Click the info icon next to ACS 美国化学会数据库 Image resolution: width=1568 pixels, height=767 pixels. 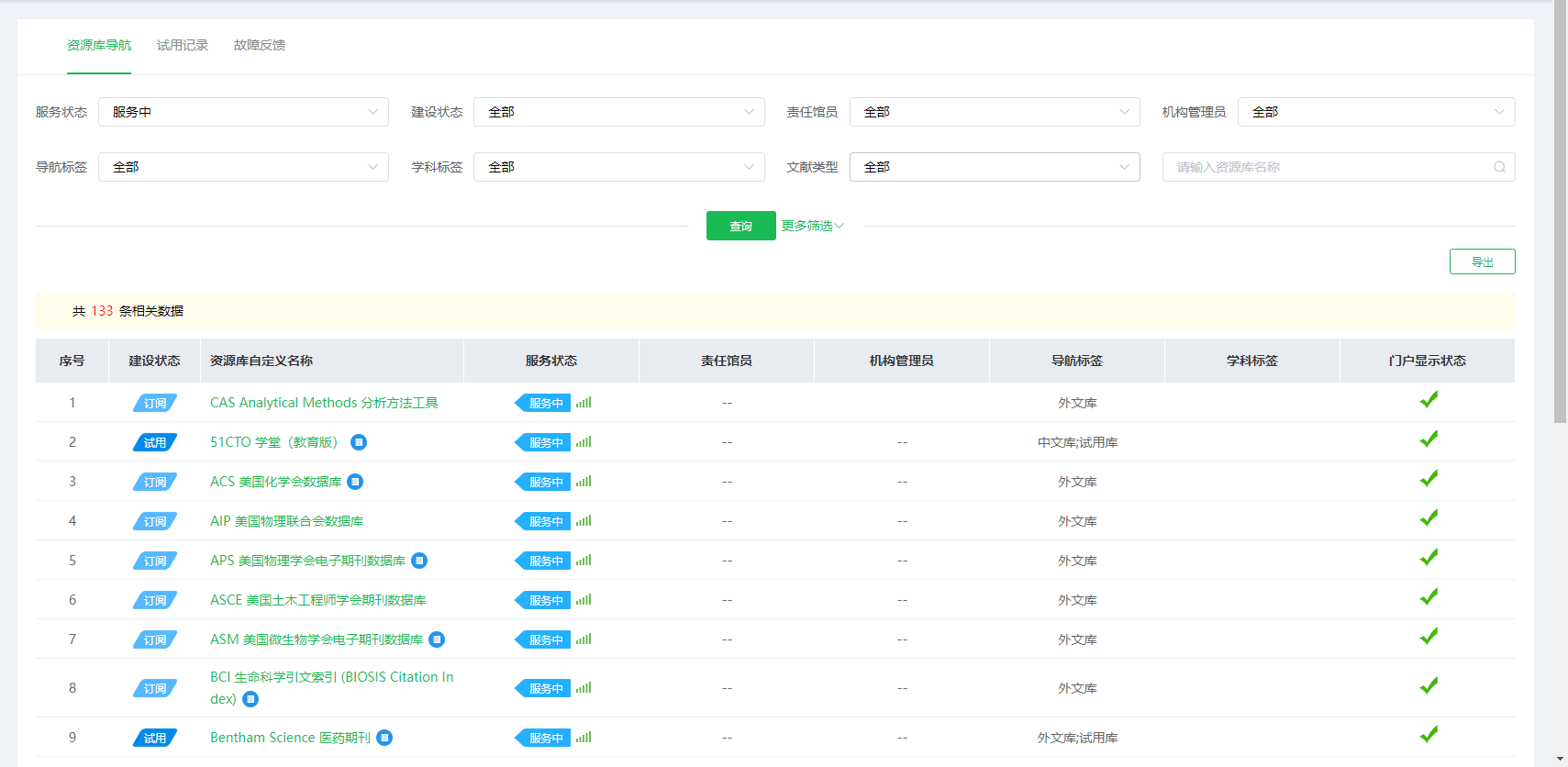[x=355, y=482]
